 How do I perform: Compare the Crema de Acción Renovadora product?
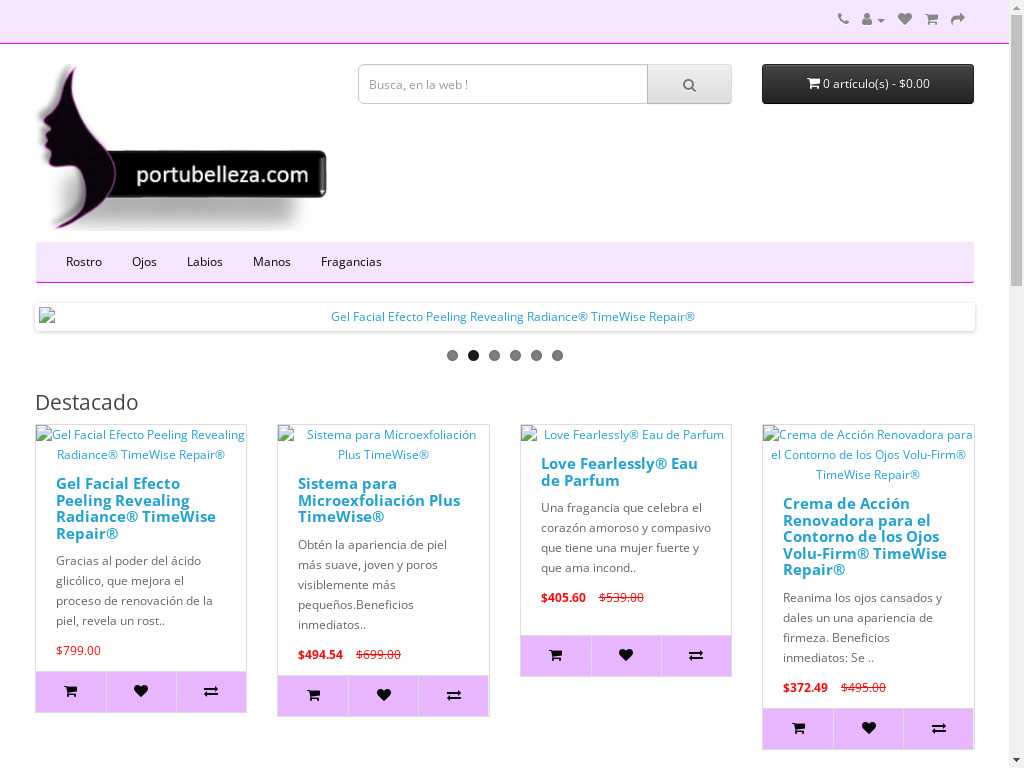coord(938,729)
